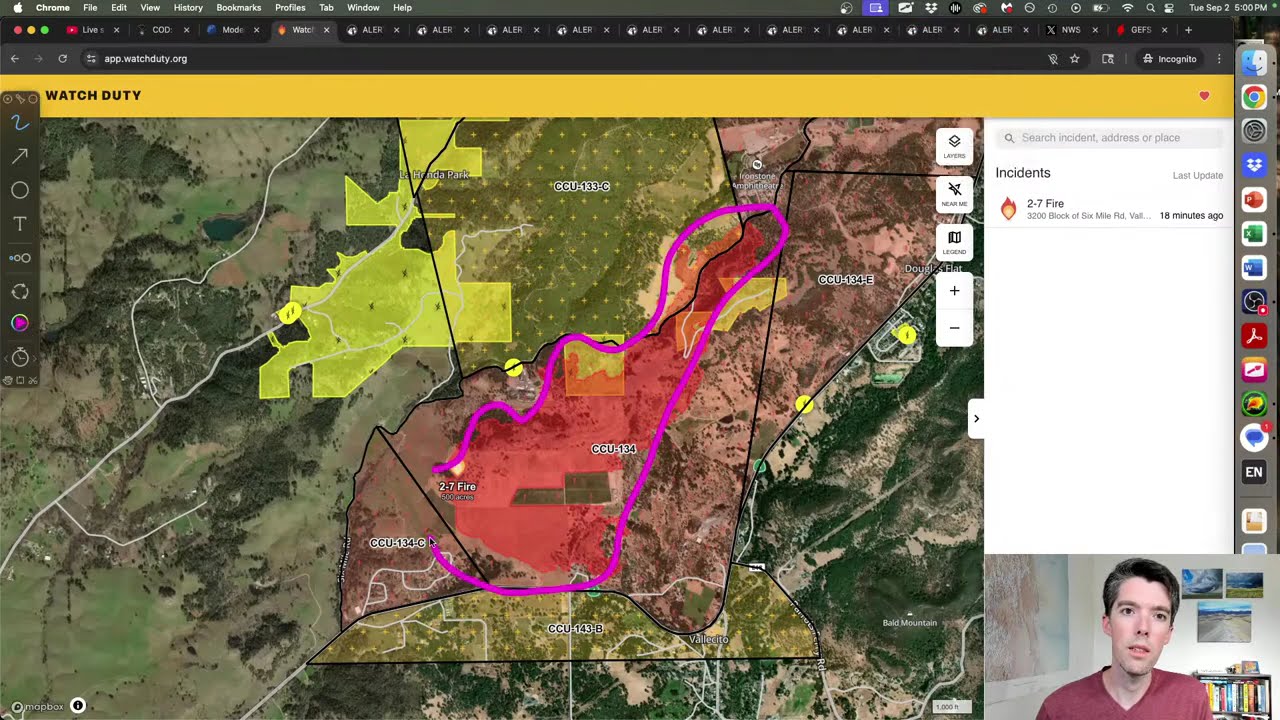Open Excel from the dock
1280x720 pixels.
[1254, 234]
